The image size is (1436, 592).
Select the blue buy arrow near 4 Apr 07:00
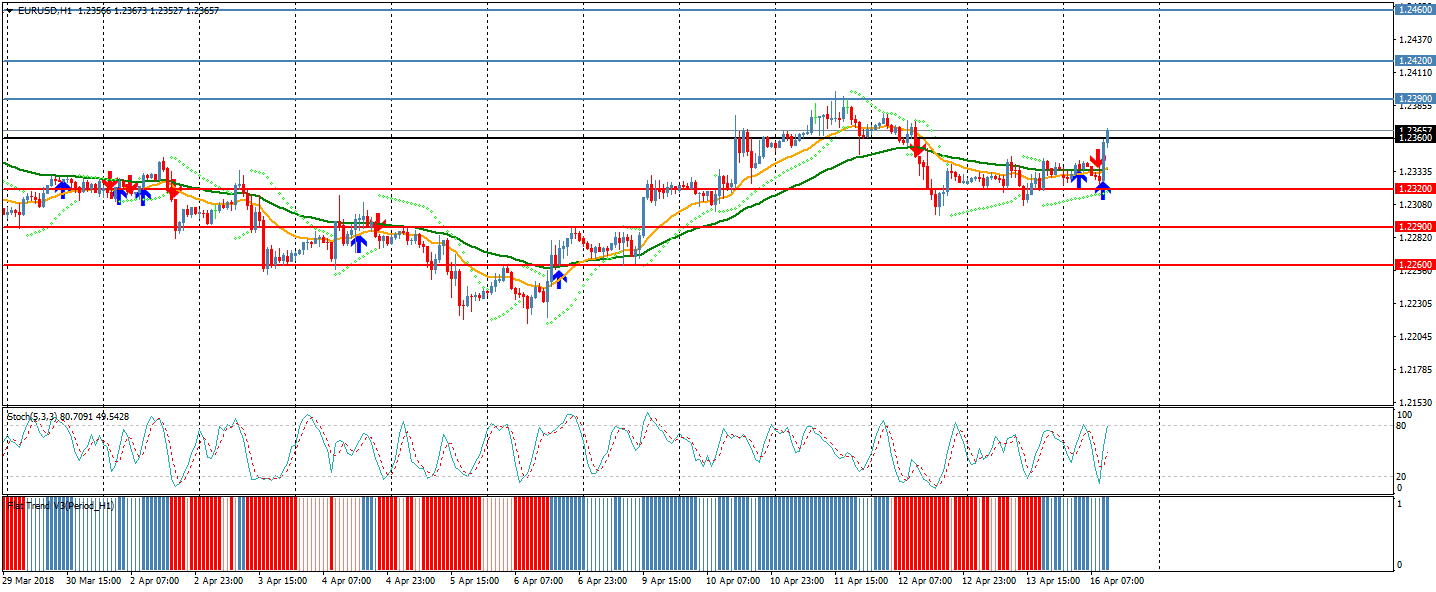(x=358, y=242)
